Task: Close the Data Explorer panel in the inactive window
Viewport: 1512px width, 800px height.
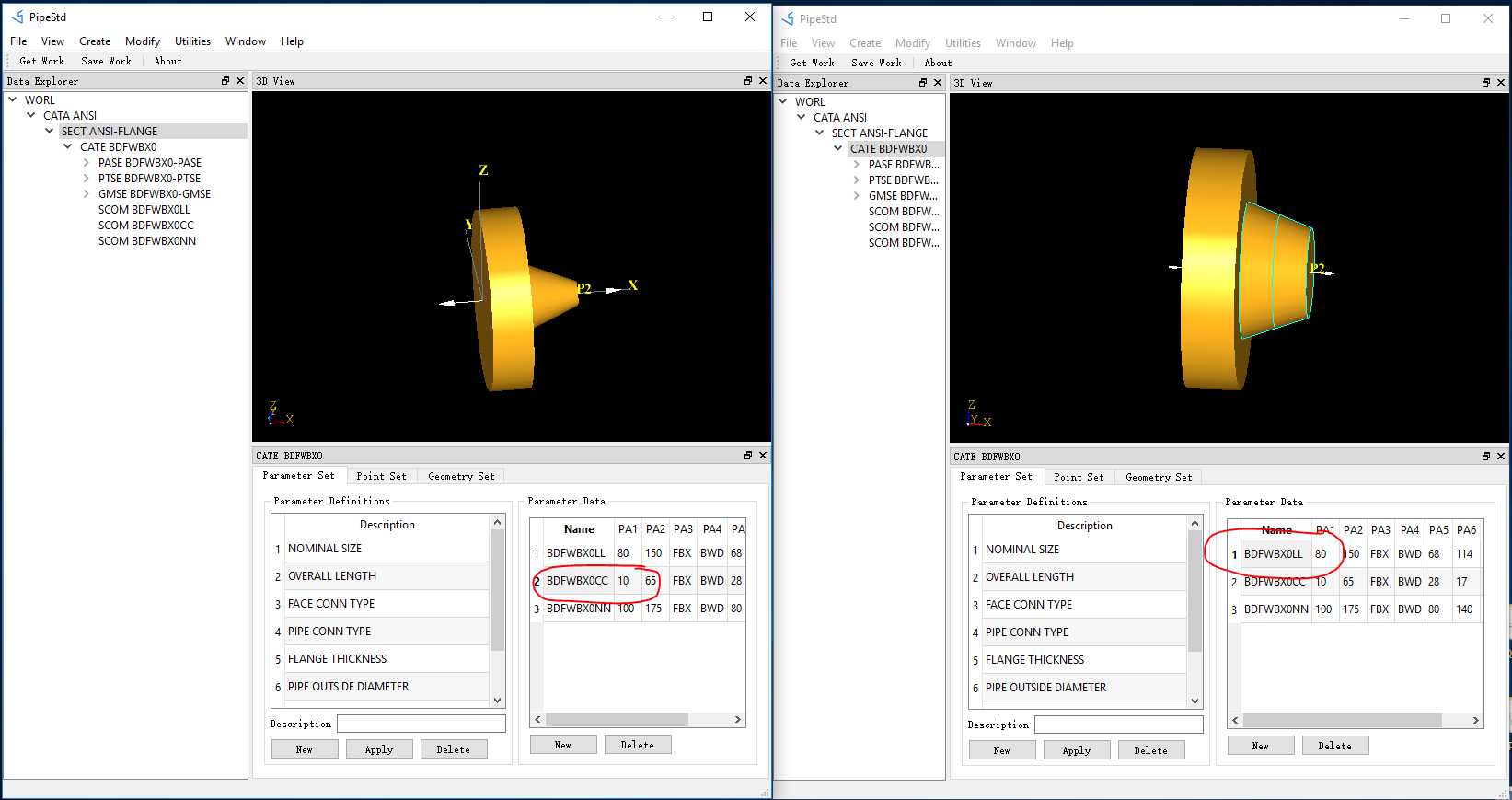Action: pyautogui.click(x=938, y=83)
